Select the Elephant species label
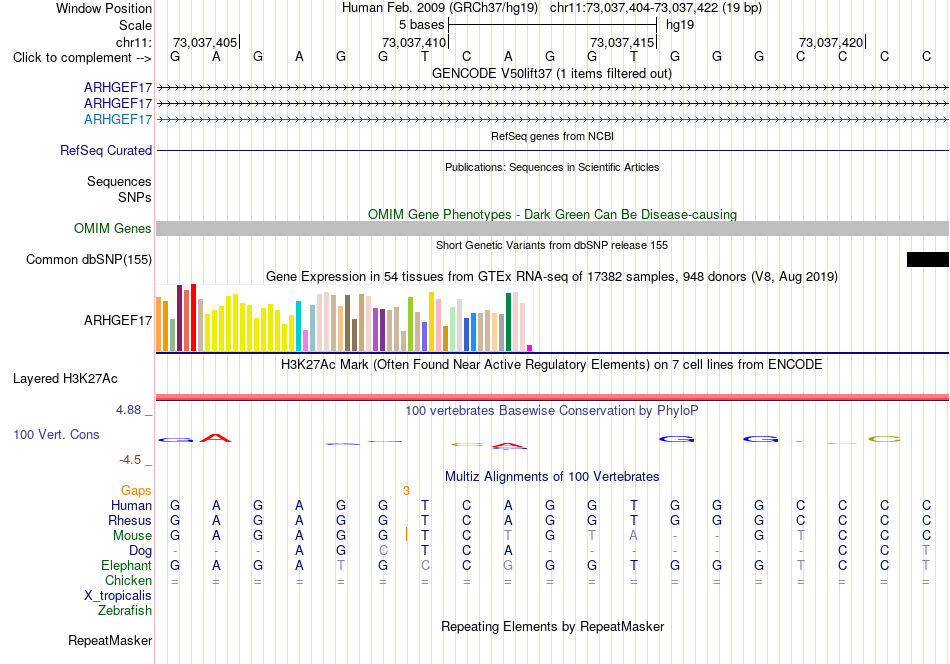The height and width of the screenshot is (664, 950). pos(126,565)
